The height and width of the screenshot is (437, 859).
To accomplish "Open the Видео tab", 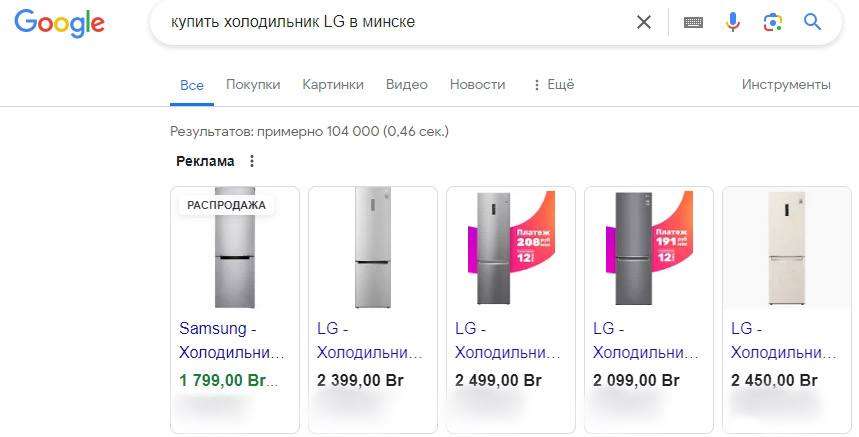I will click(407, 85).
